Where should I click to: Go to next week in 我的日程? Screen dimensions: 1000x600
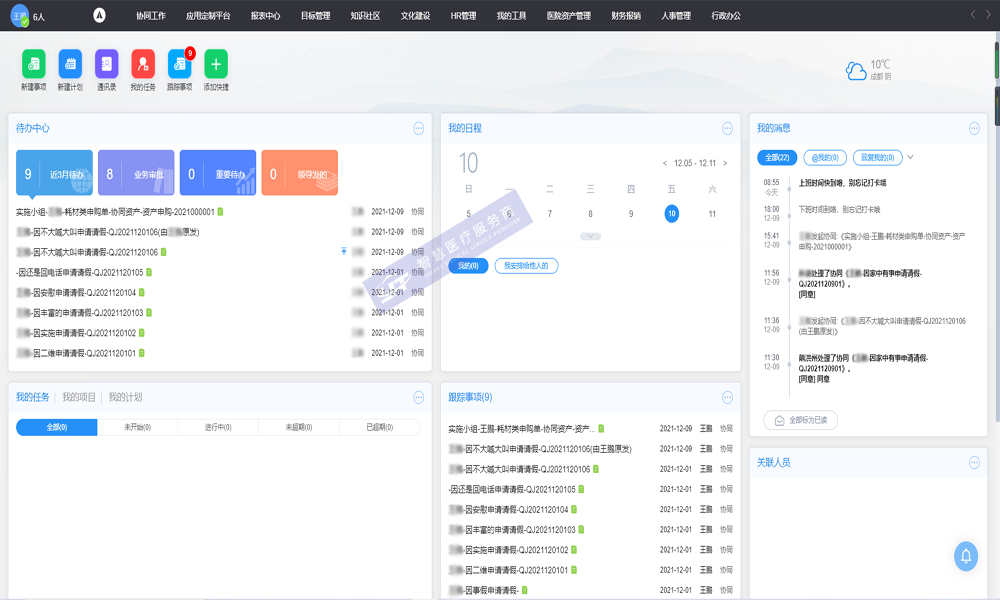click(x=727, y=163)
